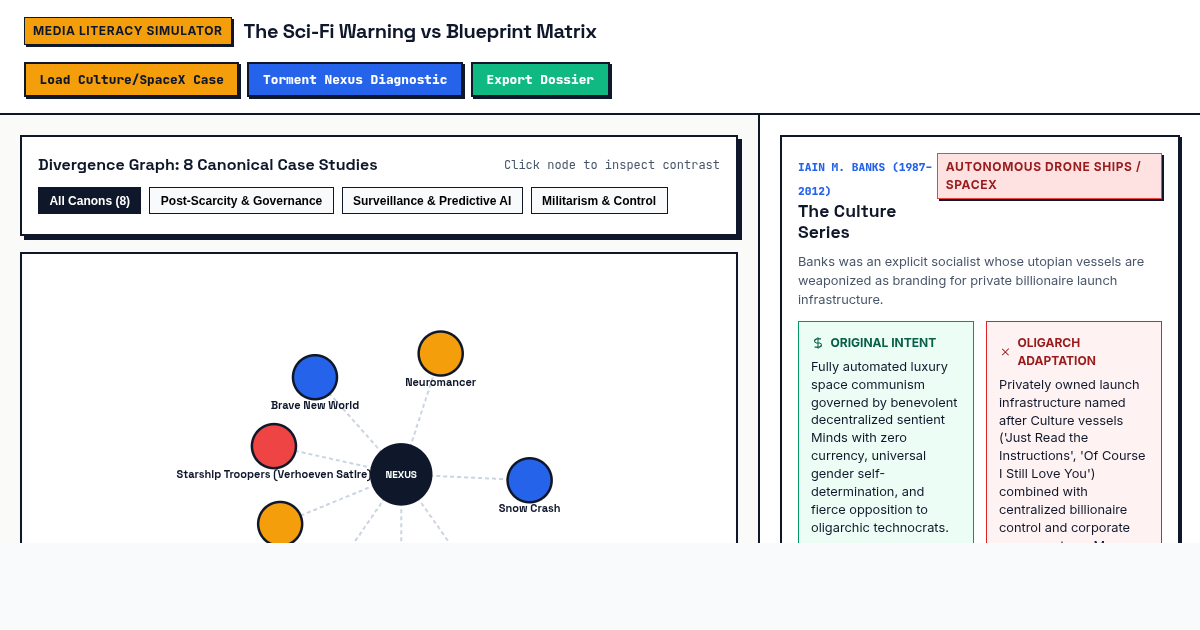Screen dimensions: 1200x630
Task: Click the "Click node to inspect contrast" hint
Action: (612, 165)
